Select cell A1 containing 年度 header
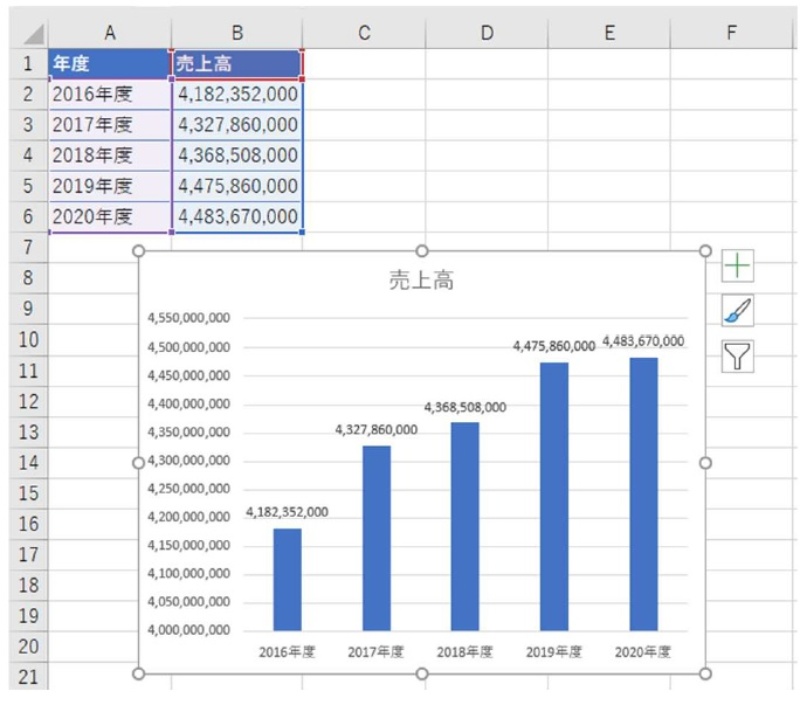Viewport: 800px width, 705px height. click(x=110, y=64)
